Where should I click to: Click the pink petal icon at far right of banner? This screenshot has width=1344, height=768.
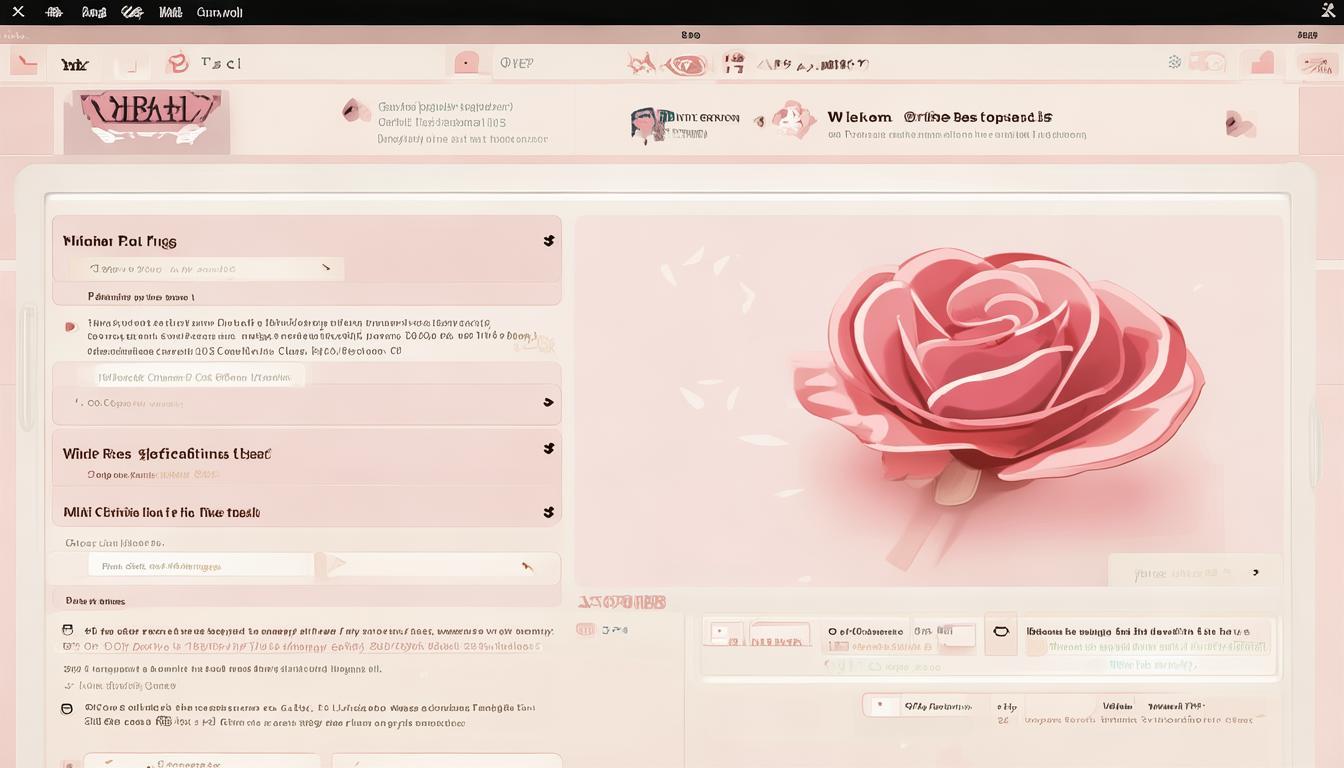click(1240, 124)
